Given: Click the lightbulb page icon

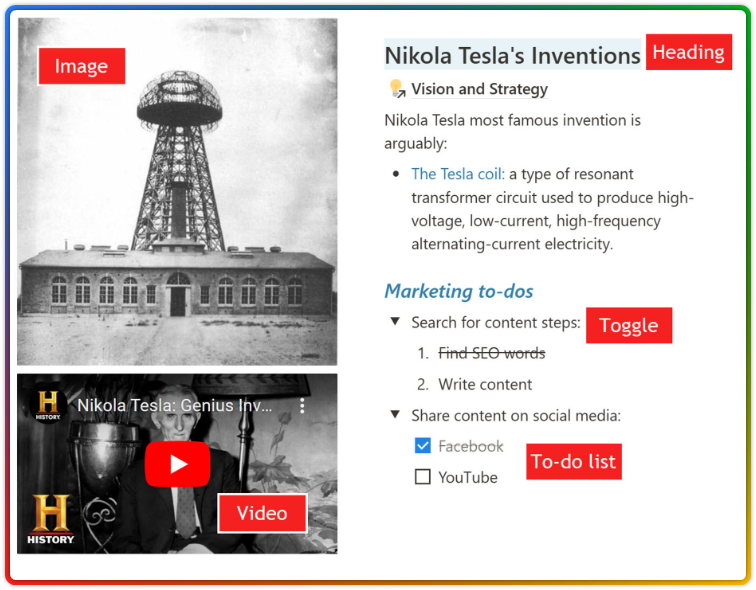Looking at the screenshot, I should click(397, 89).
